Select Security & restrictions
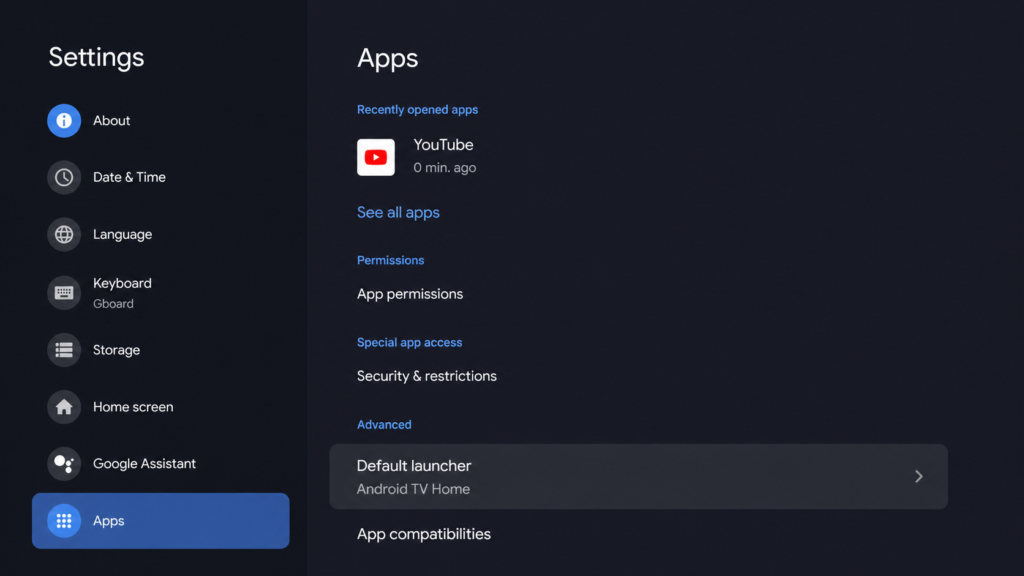Viewport: 1024px width, 576px height. 427,376
